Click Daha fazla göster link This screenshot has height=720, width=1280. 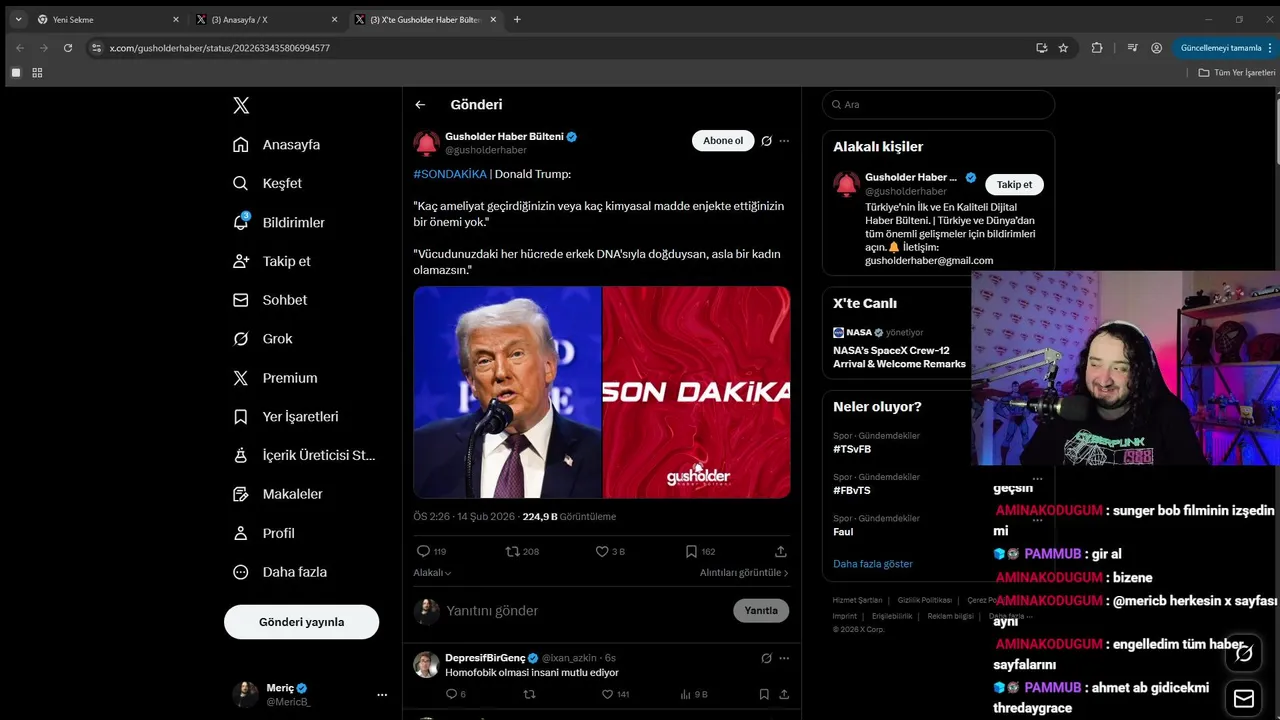(873, 564)
